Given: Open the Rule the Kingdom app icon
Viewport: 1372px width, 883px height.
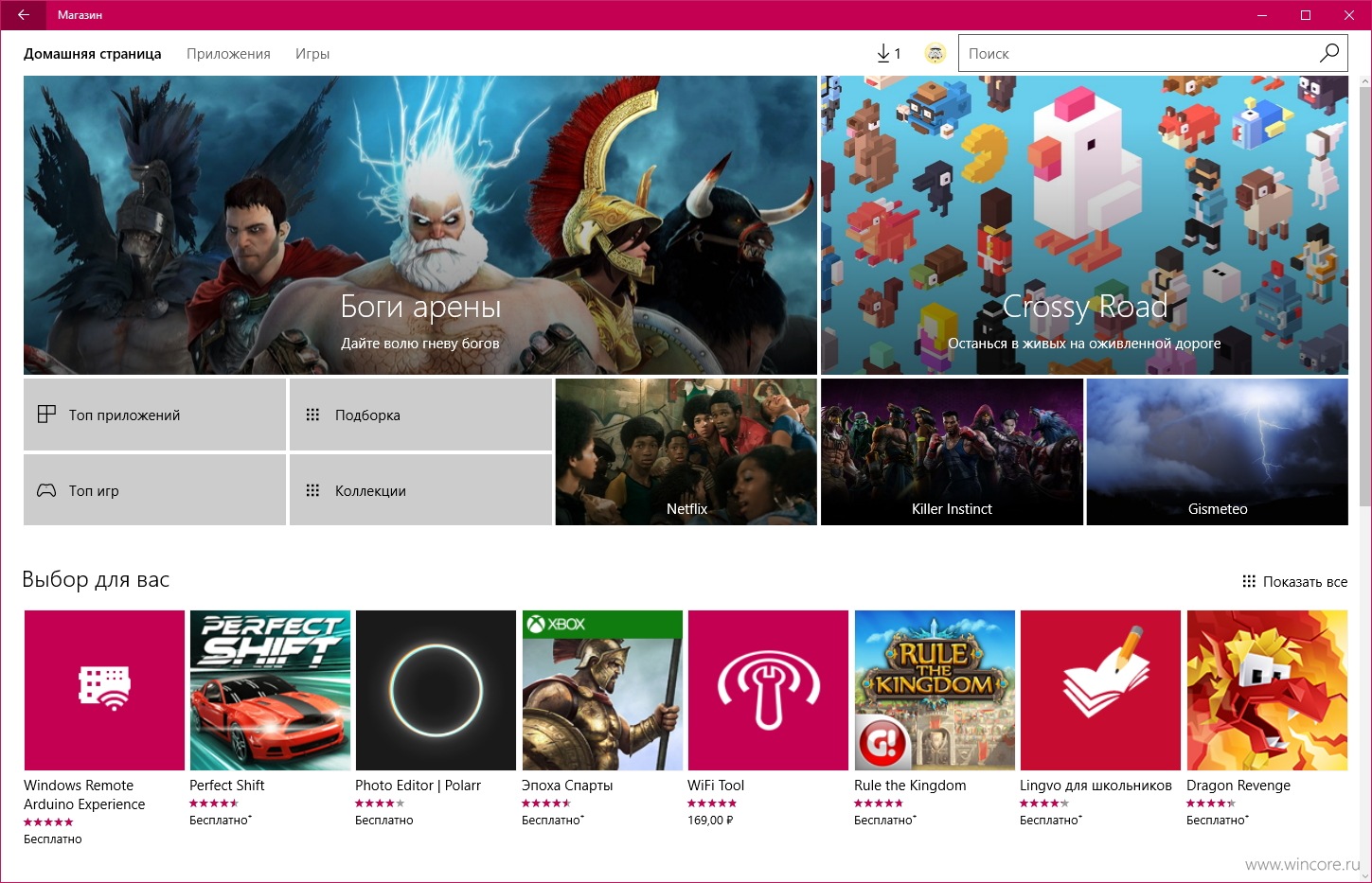Looking at the screenshot, I should click(x=935, y=690).
